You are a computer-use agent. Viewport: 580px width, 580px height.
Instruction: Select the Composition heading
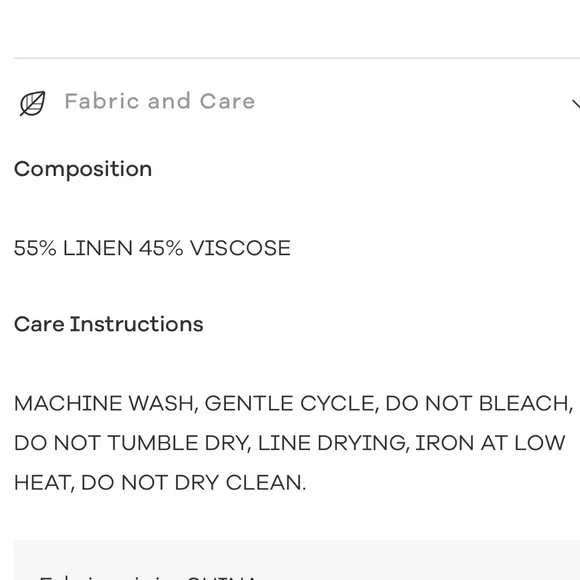[83, 169]
